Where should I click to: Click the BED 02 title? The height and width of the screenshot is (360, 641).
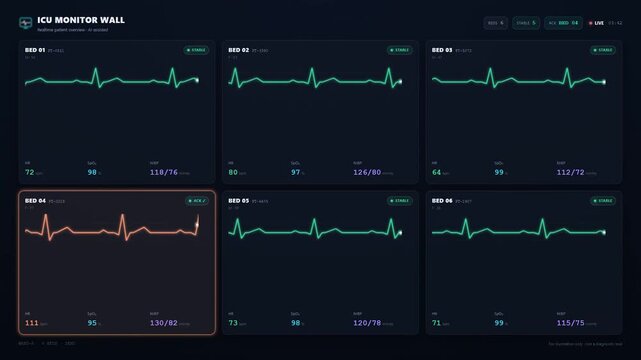pos(238,50)
